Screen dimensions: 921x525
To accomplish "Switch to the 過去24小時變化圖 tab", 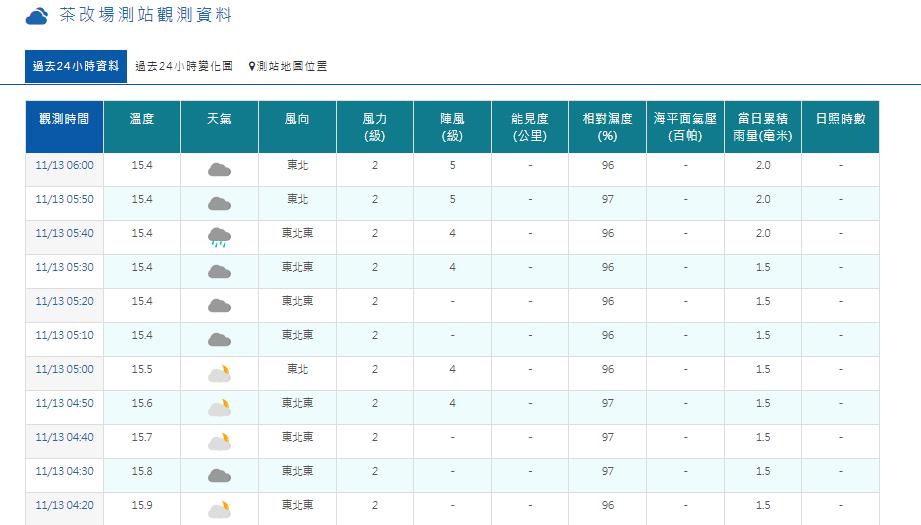I will coord(184,66).
